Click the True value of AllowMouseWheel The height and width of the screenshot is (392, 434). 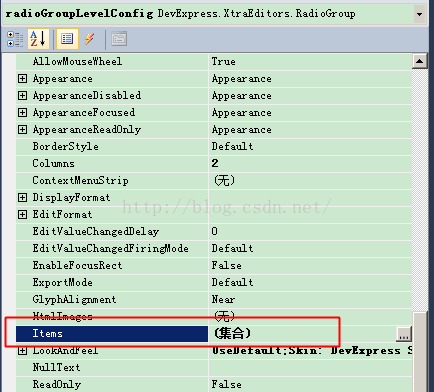coord(224,62)
